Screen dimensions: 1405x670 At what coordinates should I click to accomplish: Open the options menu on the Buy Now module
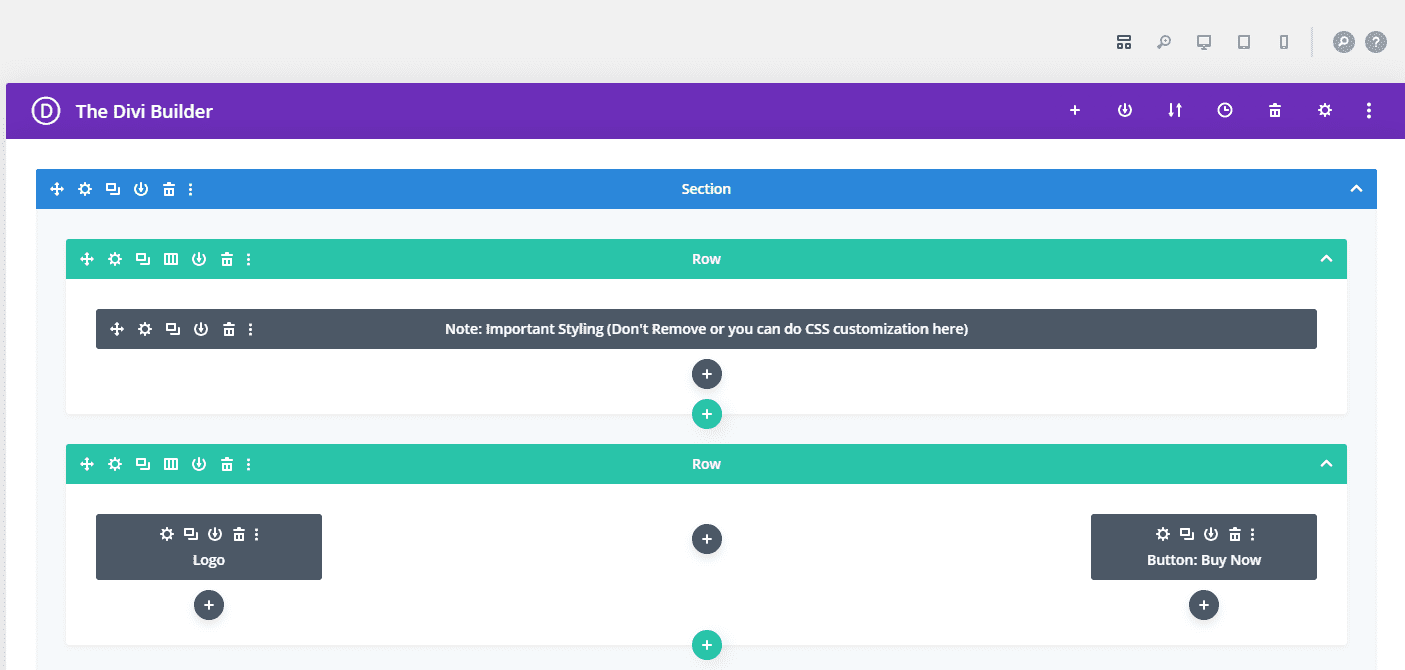tap(1252, 534)
